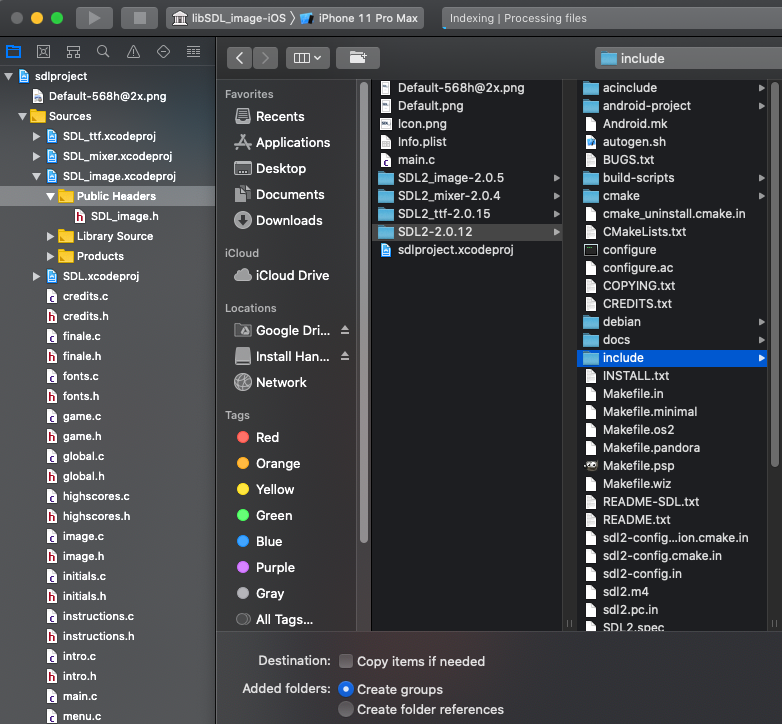Go forward with the file dialog forward arrow

coord(265,58)
